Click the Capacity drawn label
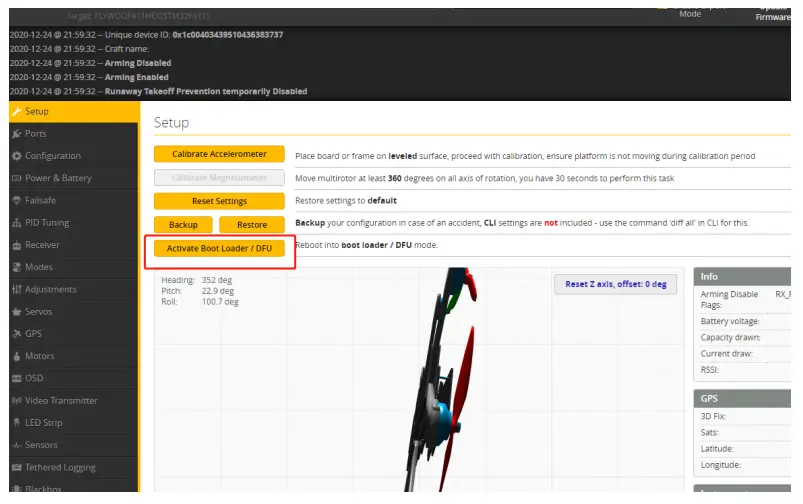Screen dimensions: 803x504 coord(731,338)
